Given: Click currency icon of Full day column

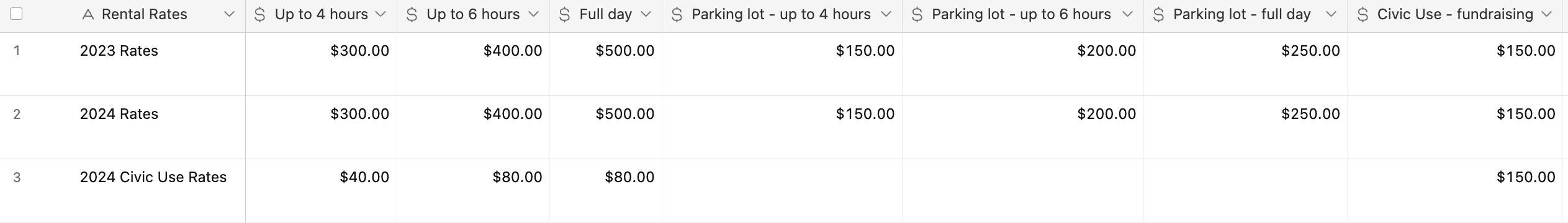Looking at the screenshot, I should tap(564, 15).
